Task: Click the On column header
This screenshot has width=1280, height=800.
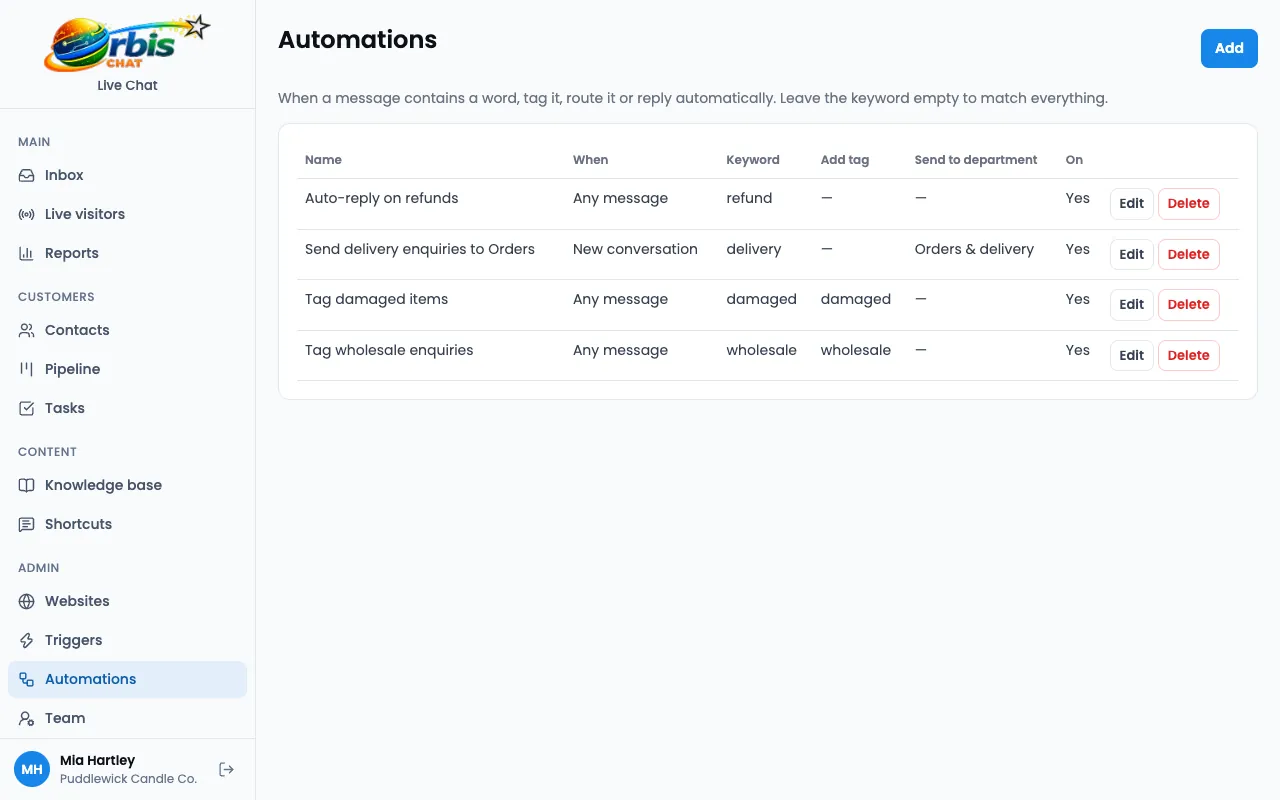Action: pyautogui.click(x=1074, y=160)
